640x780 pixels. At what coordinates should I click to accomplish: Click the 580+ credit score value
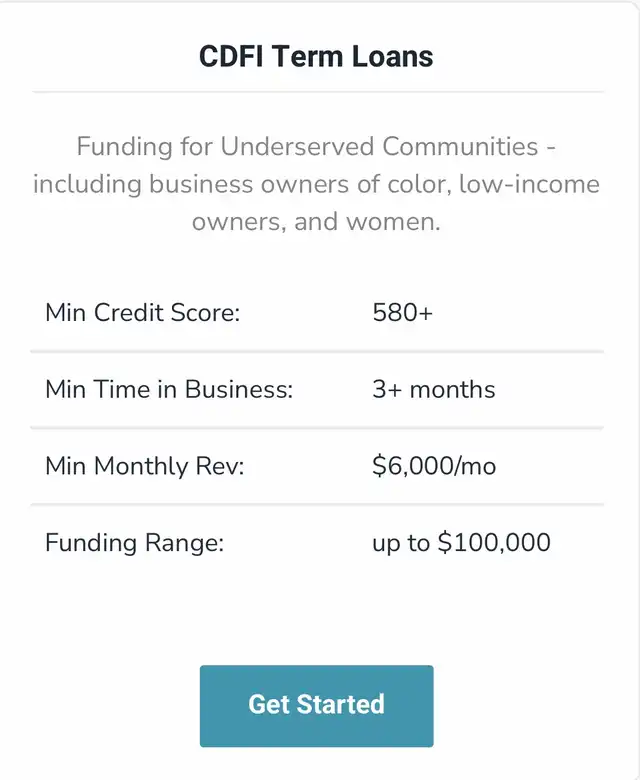tap(403, 313)
